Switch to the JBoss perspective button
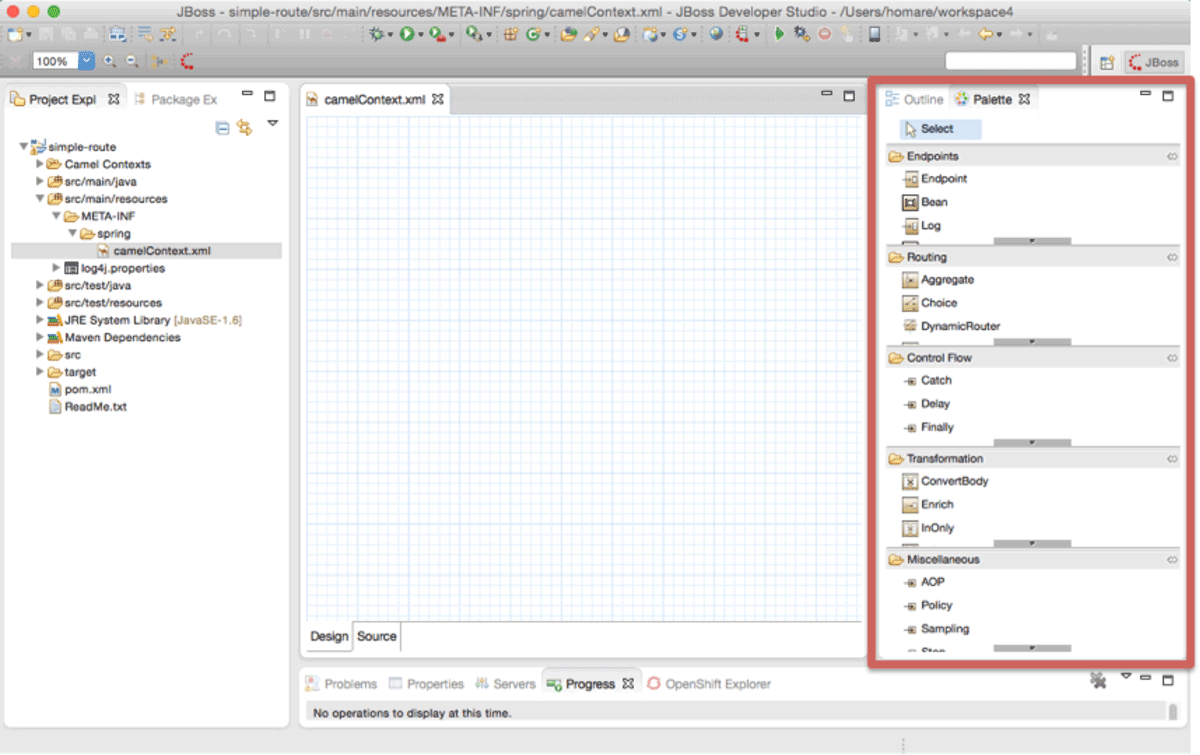1200x755 pixels. tap(1154, 62)
